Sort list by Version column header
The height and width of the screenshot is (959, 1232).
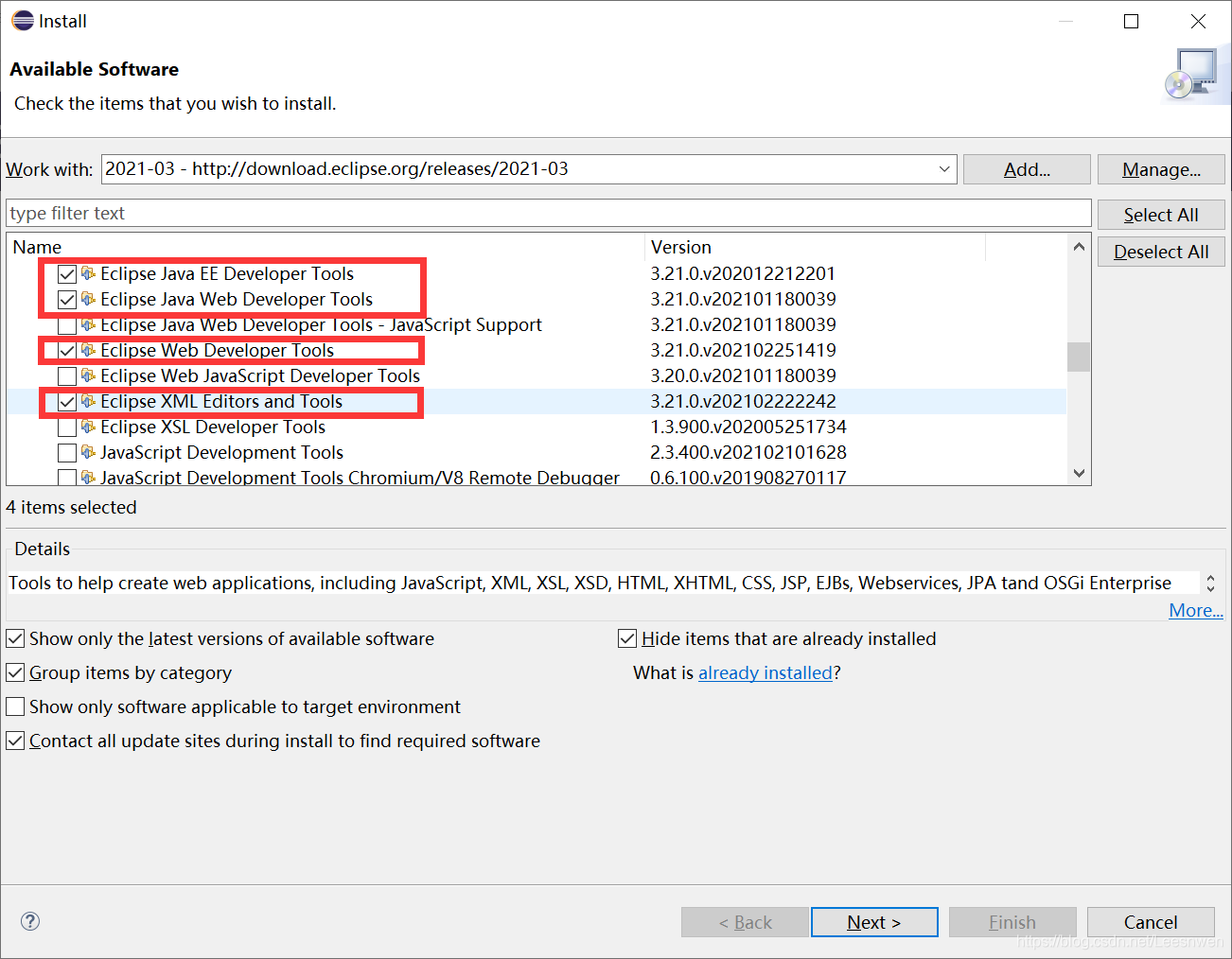click(681, 247)
